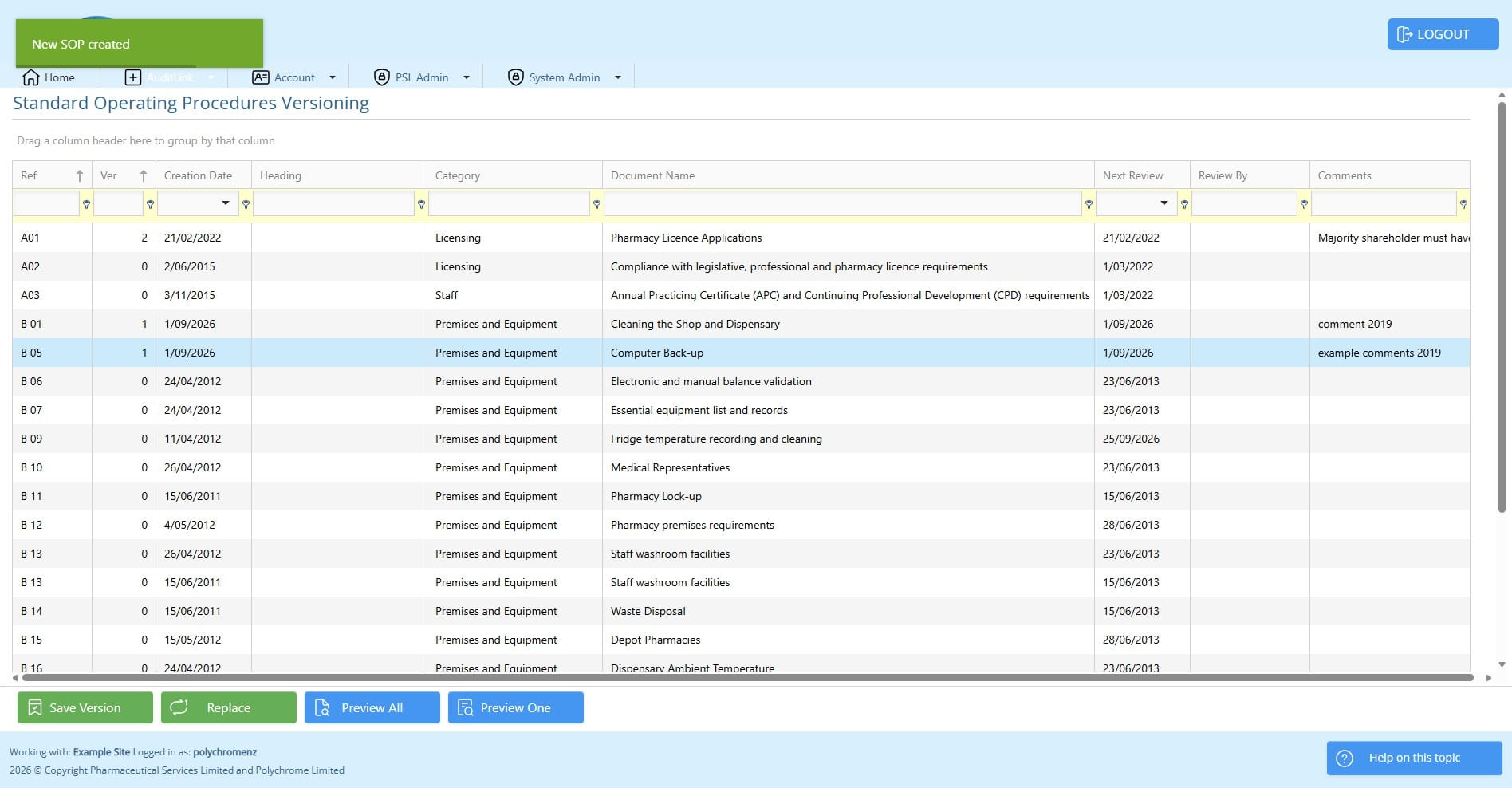This screenshot has height=788, width=1512.
Task: Click the Home house icon
Action: coord(31,77)
